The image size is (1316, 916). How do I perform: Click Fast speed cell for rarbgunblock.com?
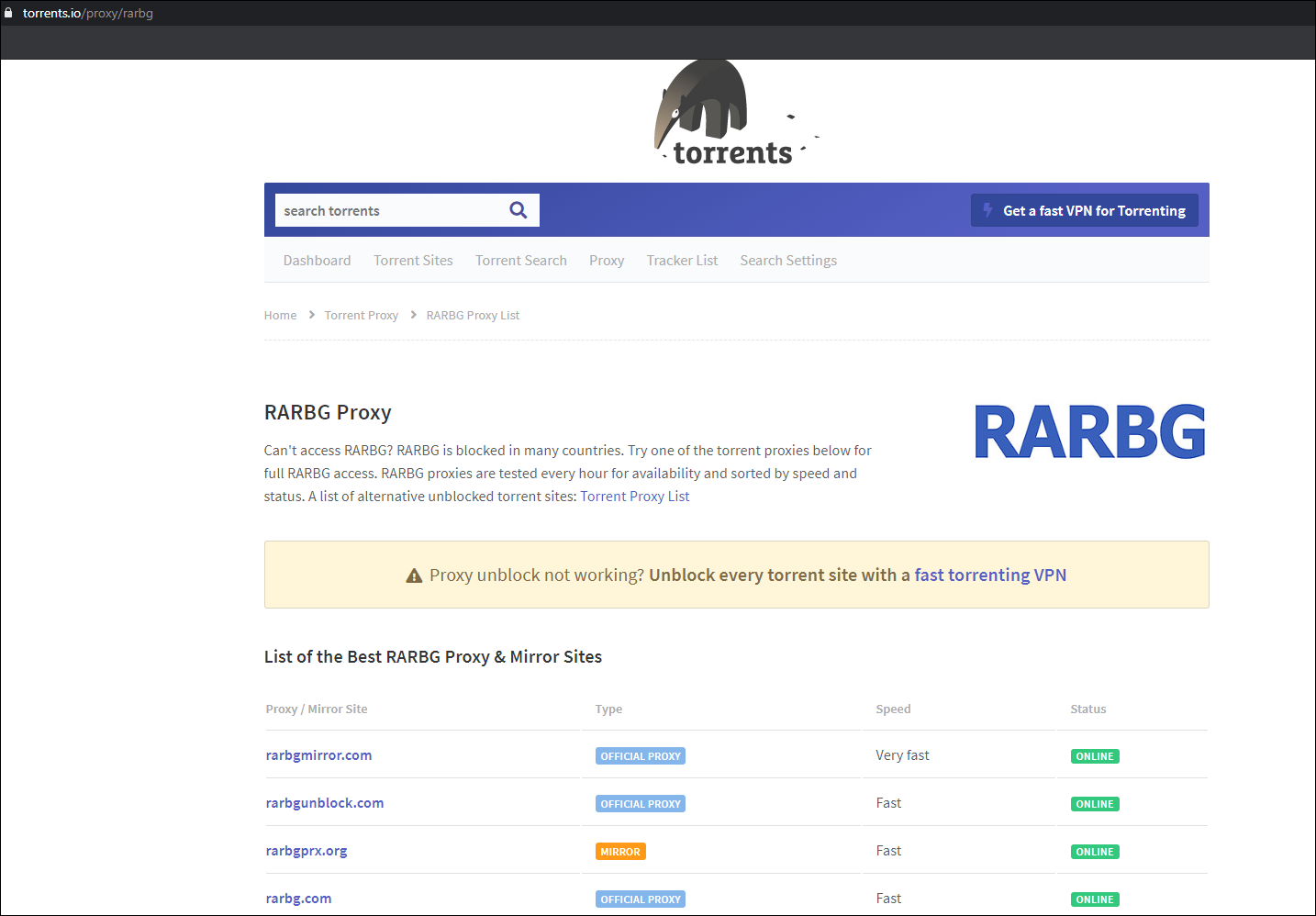(889, 803)
